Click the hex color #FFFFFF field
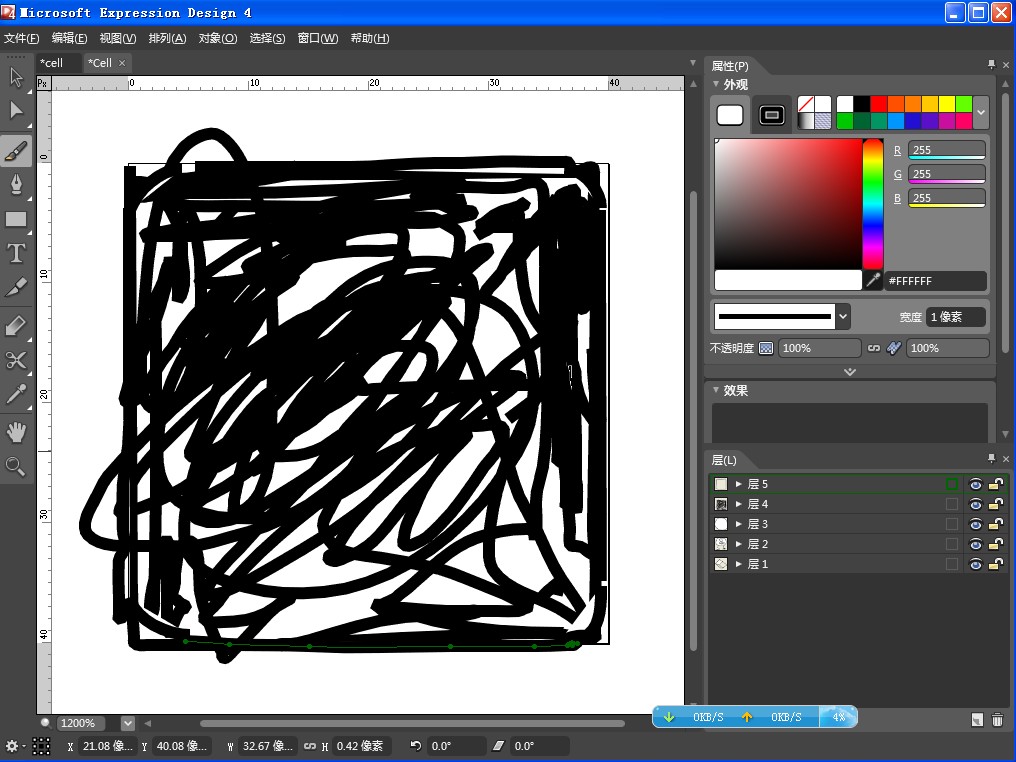 click(935, 281)
